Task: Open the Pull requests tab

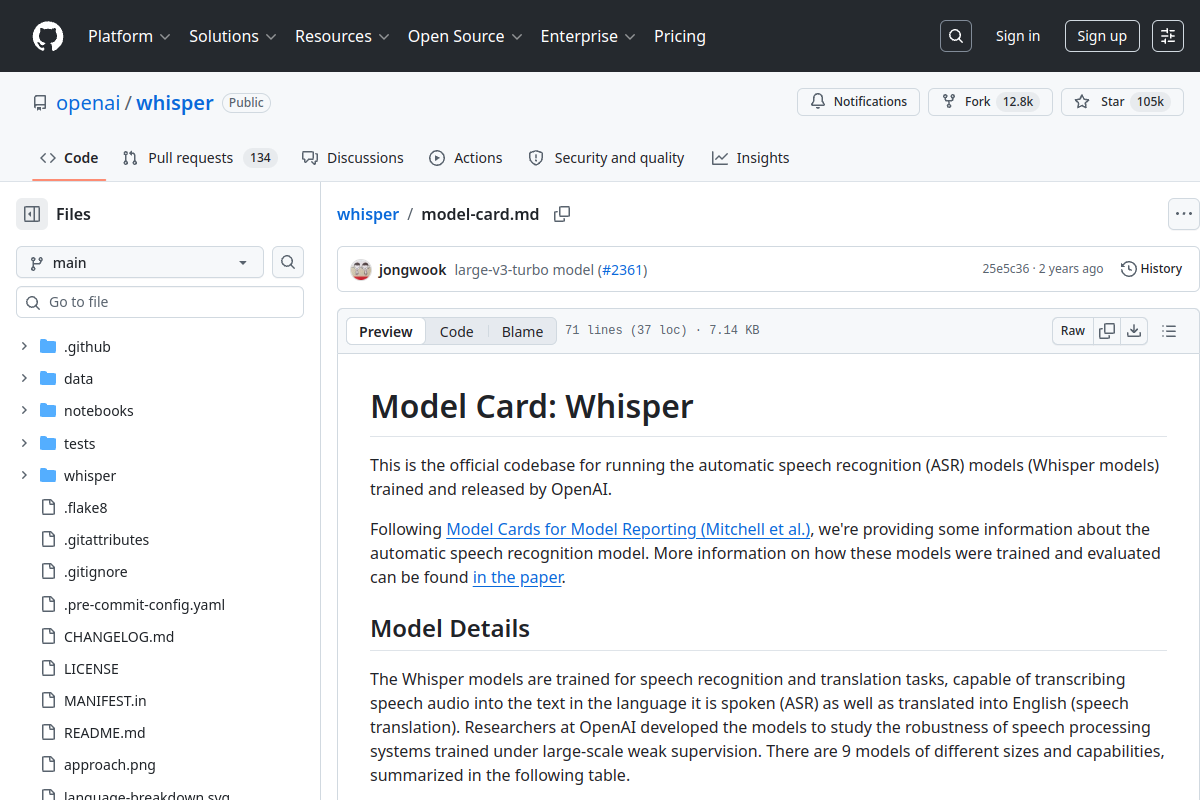Action: (x=199, y=158)
